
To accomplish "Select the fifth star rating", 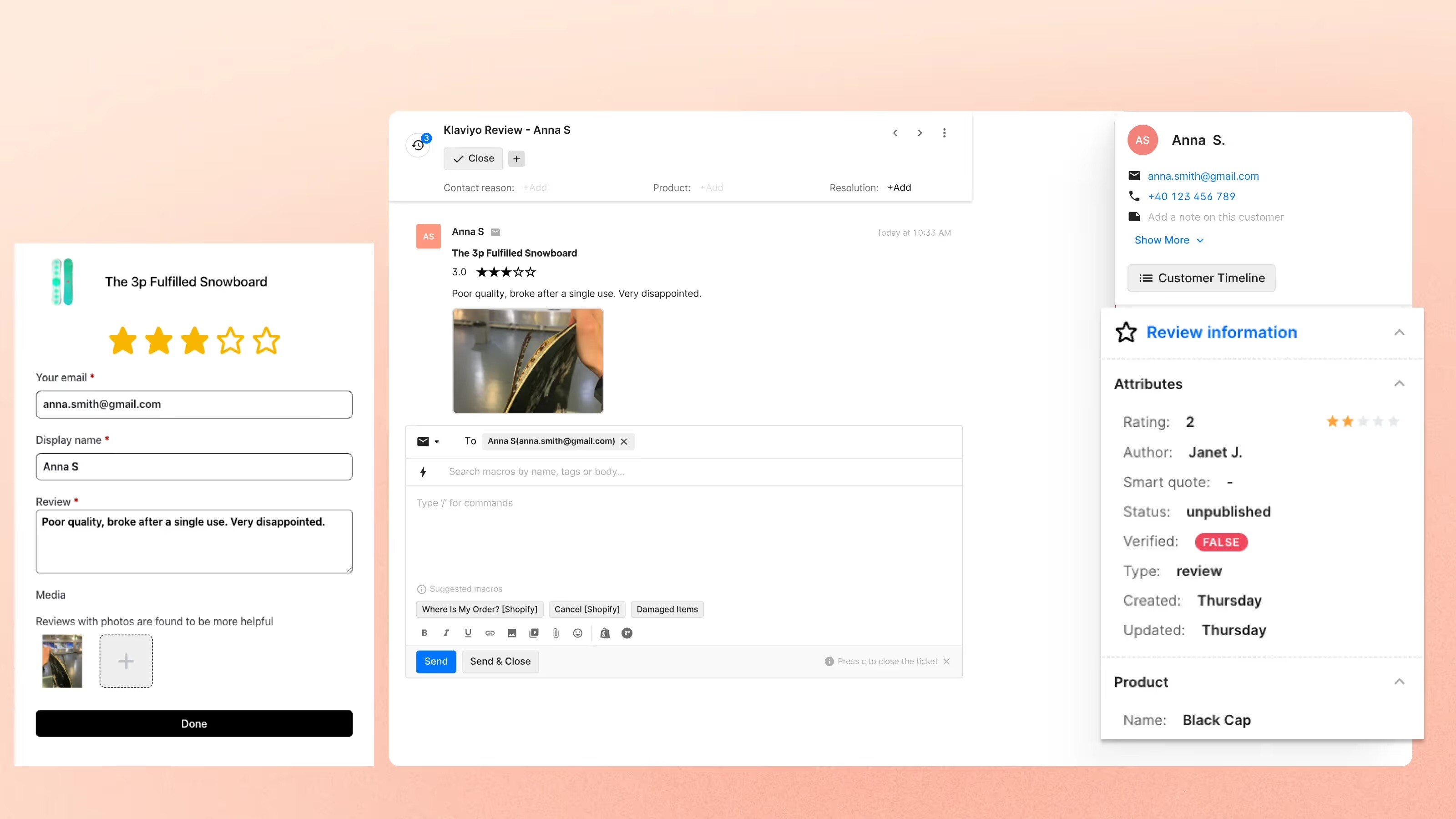I will coord(266,341).
